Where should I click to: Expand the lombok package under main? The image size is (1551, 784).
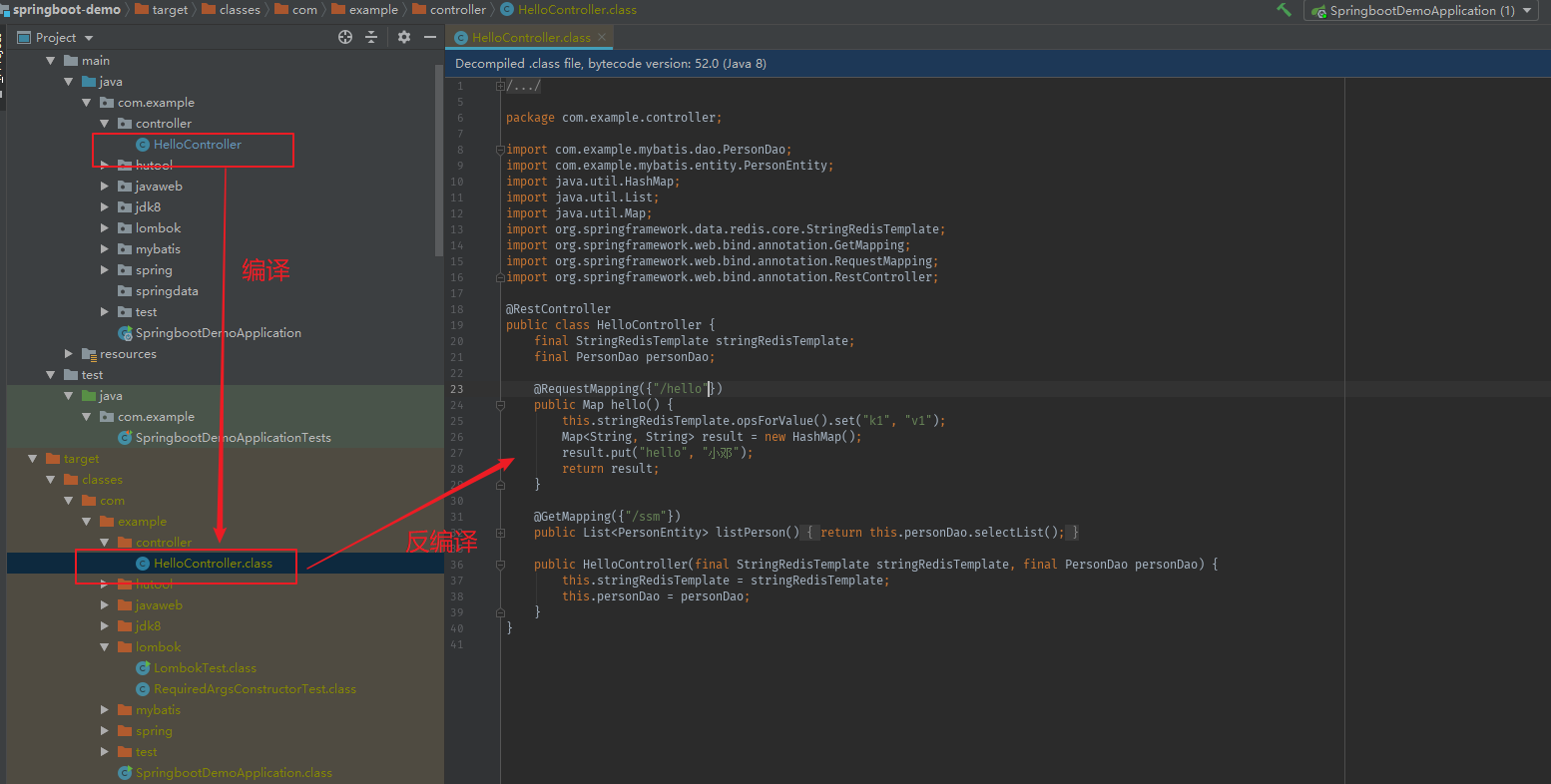pos(105,228)
